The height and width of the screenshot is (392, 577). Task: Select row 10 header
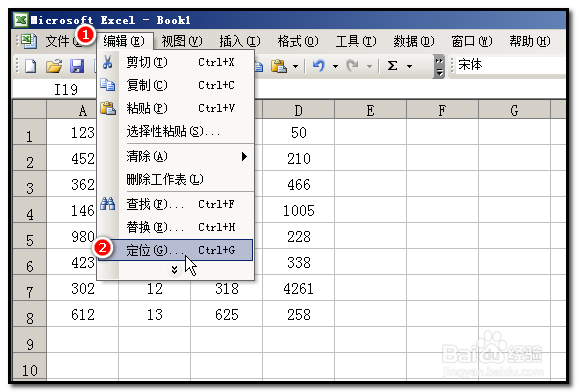[x=29, y=366]
